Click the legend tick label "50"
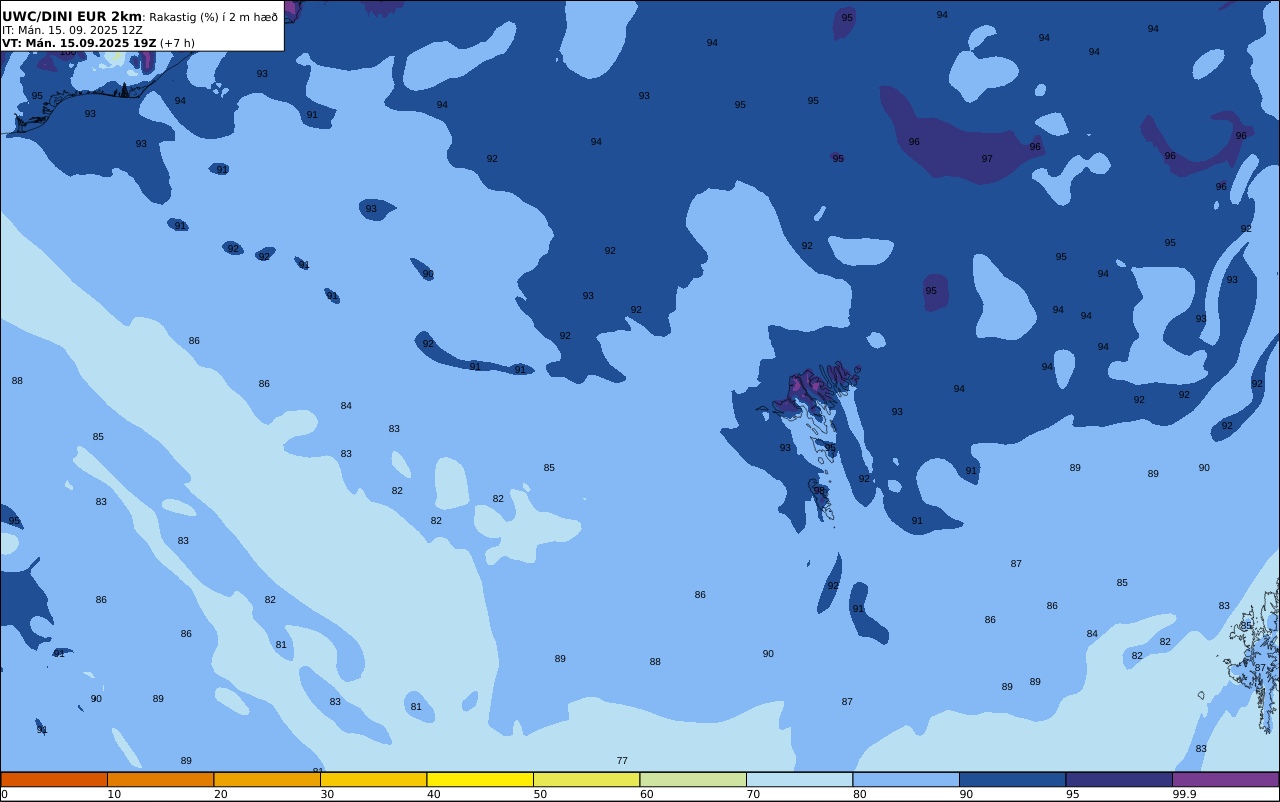Viewport: 1280px width, 802px height. [x=540, y=794]
